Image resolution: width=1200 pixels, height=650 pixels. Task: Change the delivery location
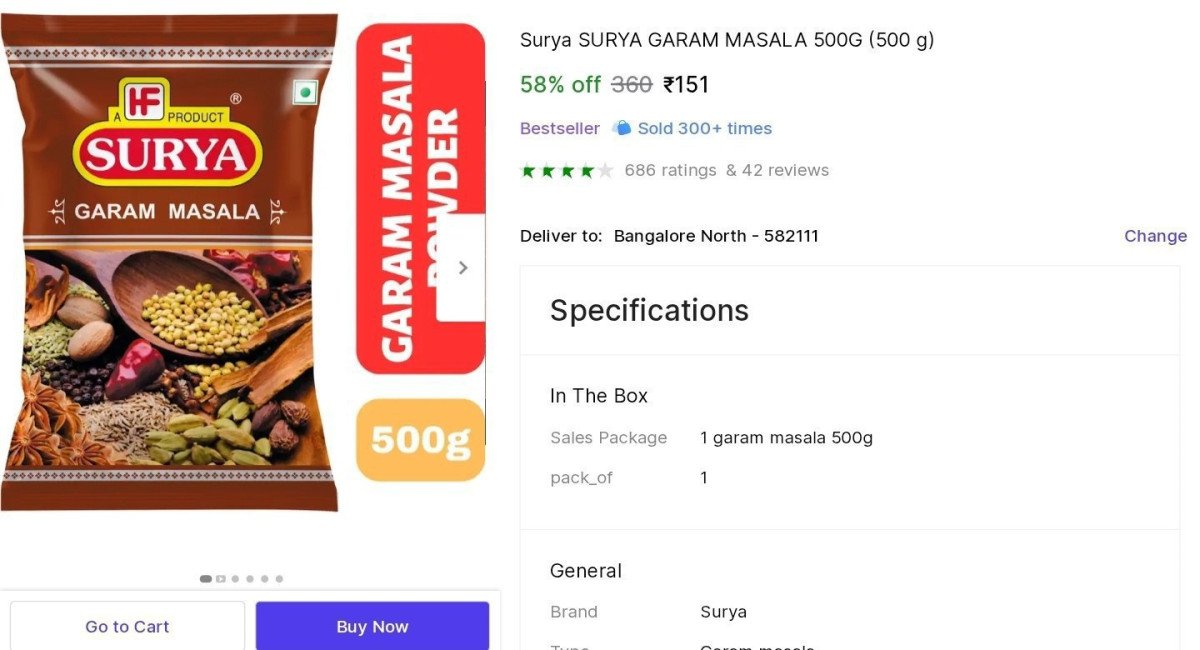pos(1155,236)
